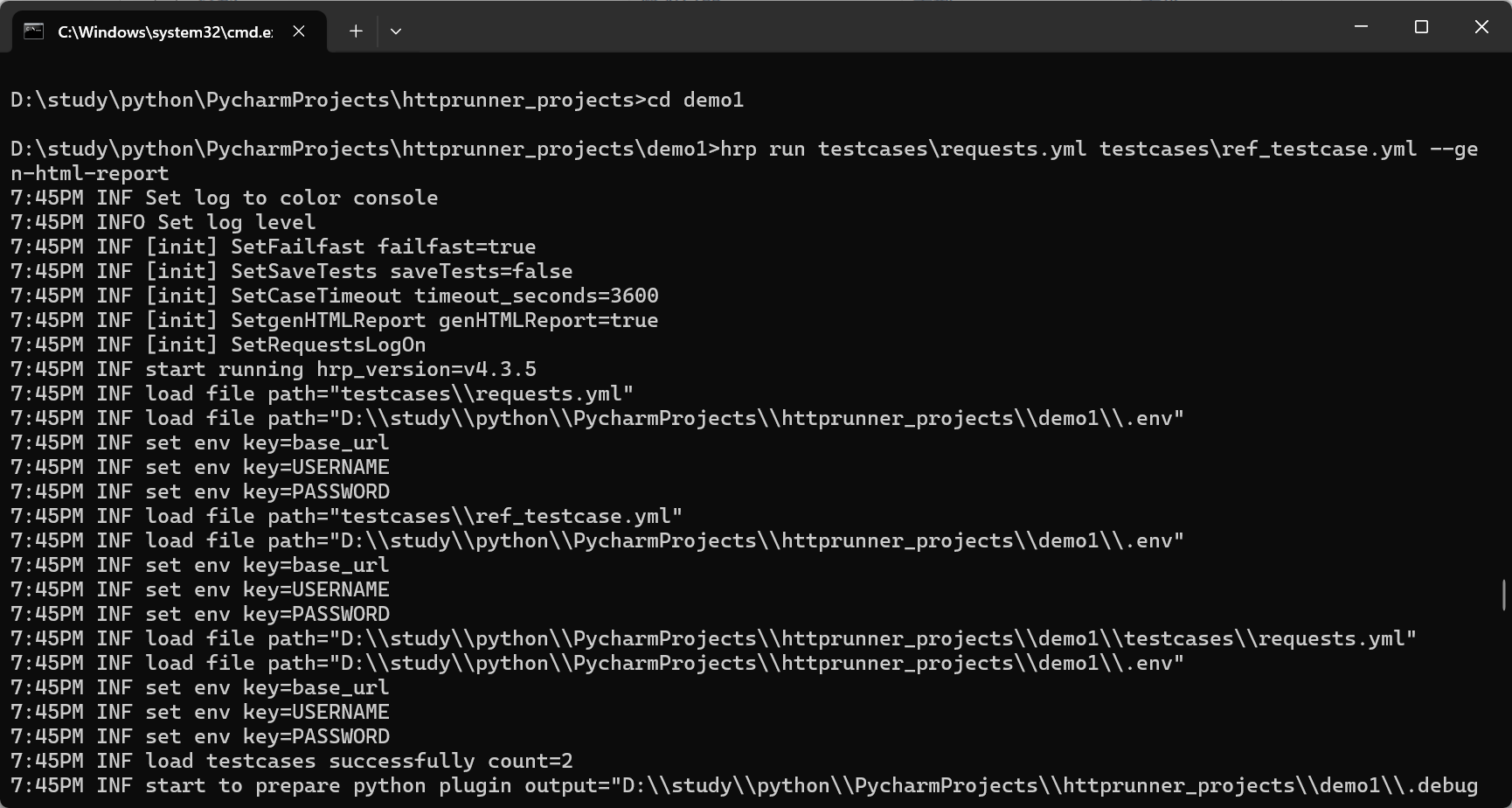Maximize the Windows Terminal window
The width and height of the screenshot is (1512, 808).
point(1420,26)
